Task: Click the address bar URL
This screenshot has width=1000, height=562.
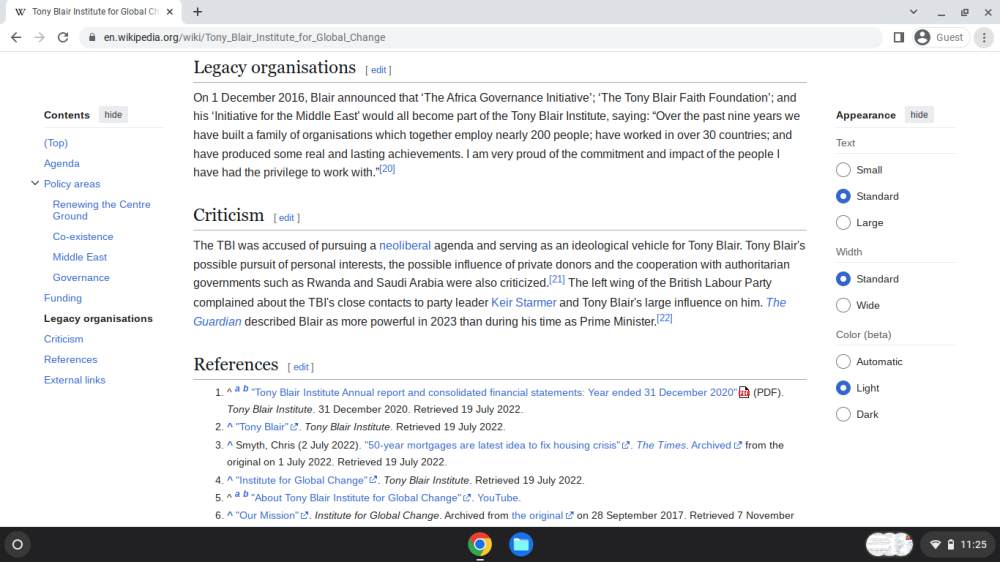Action: pyautogui.click(x=244, y=38)
